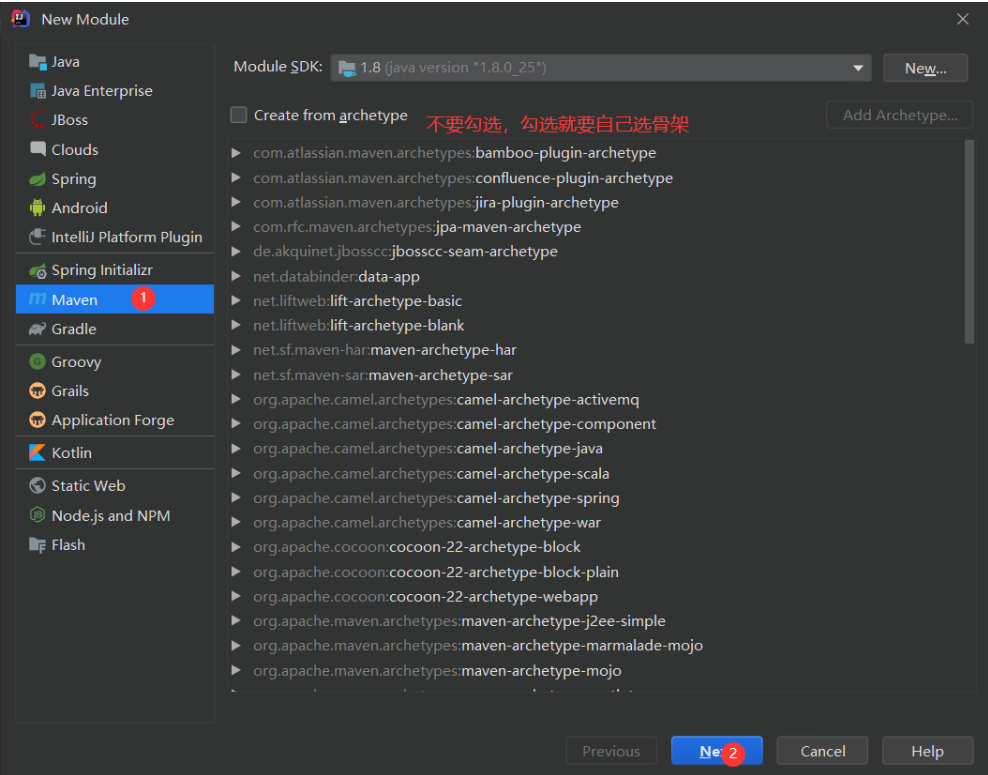Expand confluence-plugin-archetype entry
The height and width of the screenshot is (775, 988).
(236, 178)
